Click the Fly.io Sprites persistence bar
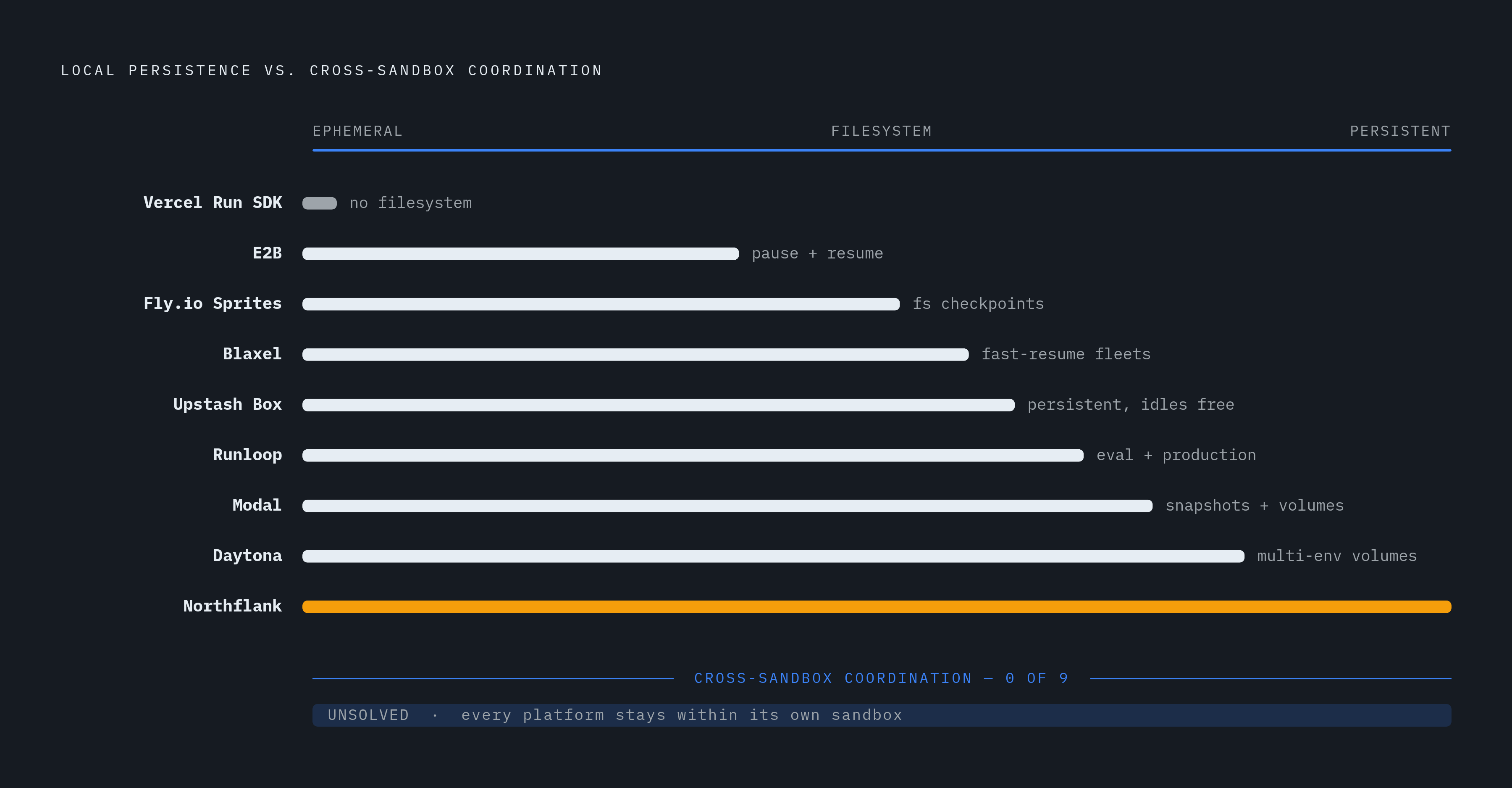This screenshot has width=1512, height=788. coord(601,304)
